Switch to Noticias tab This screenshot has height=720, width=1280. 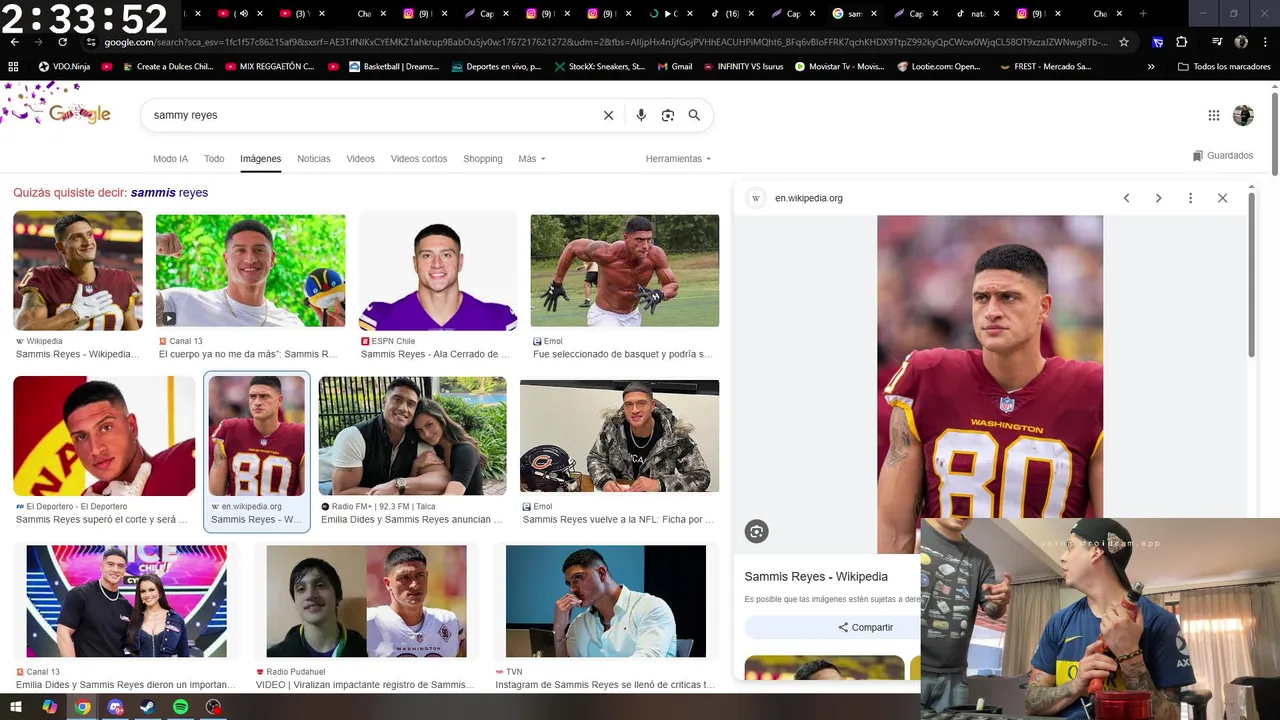(313, 159)
